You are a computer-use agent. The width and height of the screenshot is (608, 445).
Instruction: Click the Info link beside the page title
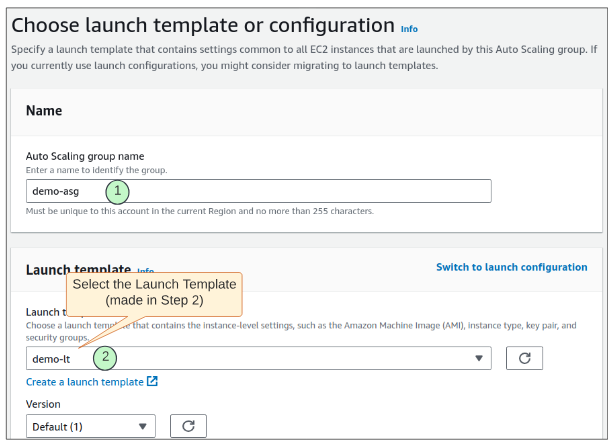(x=409, y=29)
